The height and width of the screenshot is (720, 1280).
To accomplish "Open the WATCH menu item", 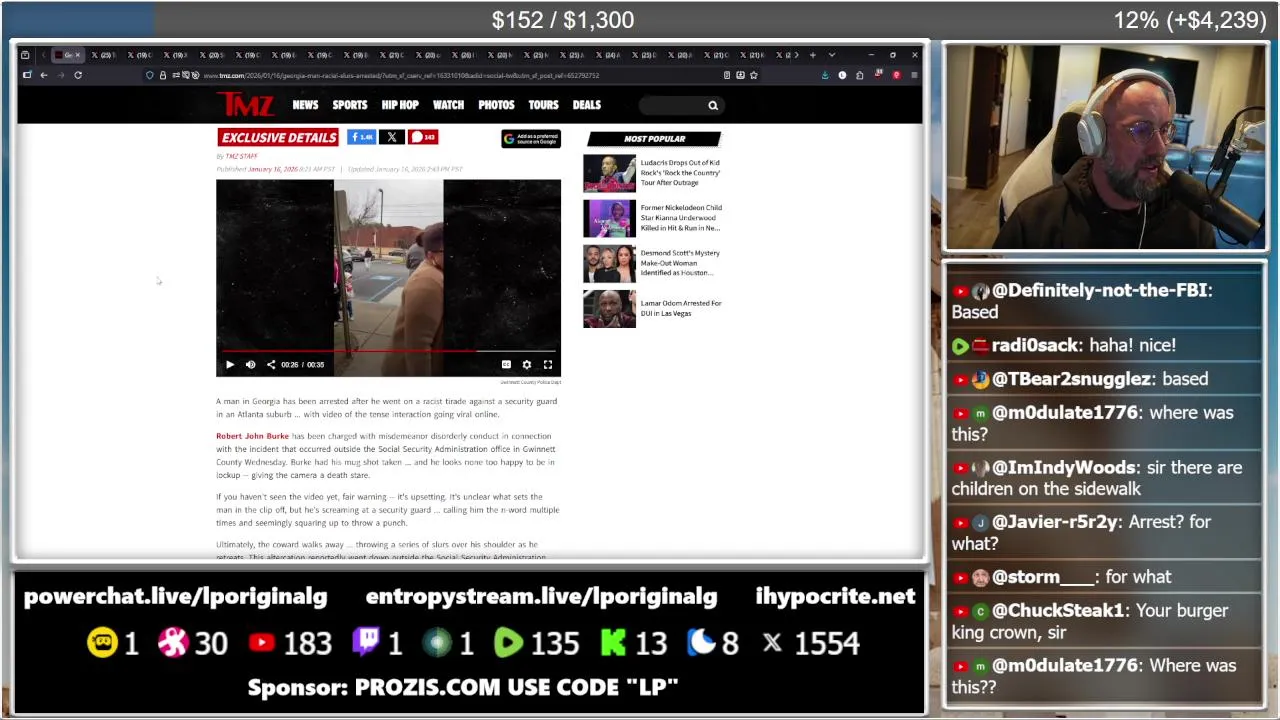I will point(448,105).
